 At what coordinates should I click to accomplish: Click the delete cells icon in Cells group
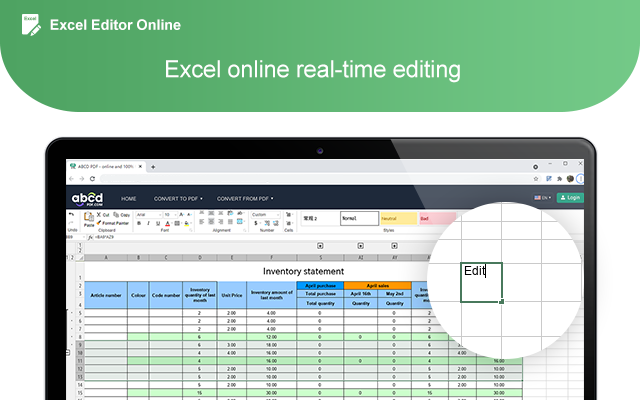point(288,223)
